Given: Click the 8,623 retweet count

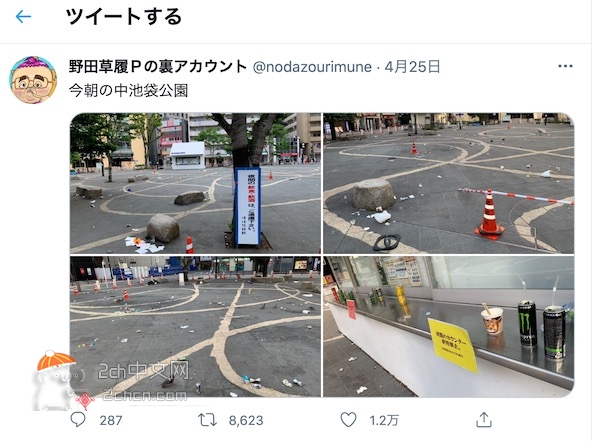Looking at the screenshot, I should click(x=246, y=421).
